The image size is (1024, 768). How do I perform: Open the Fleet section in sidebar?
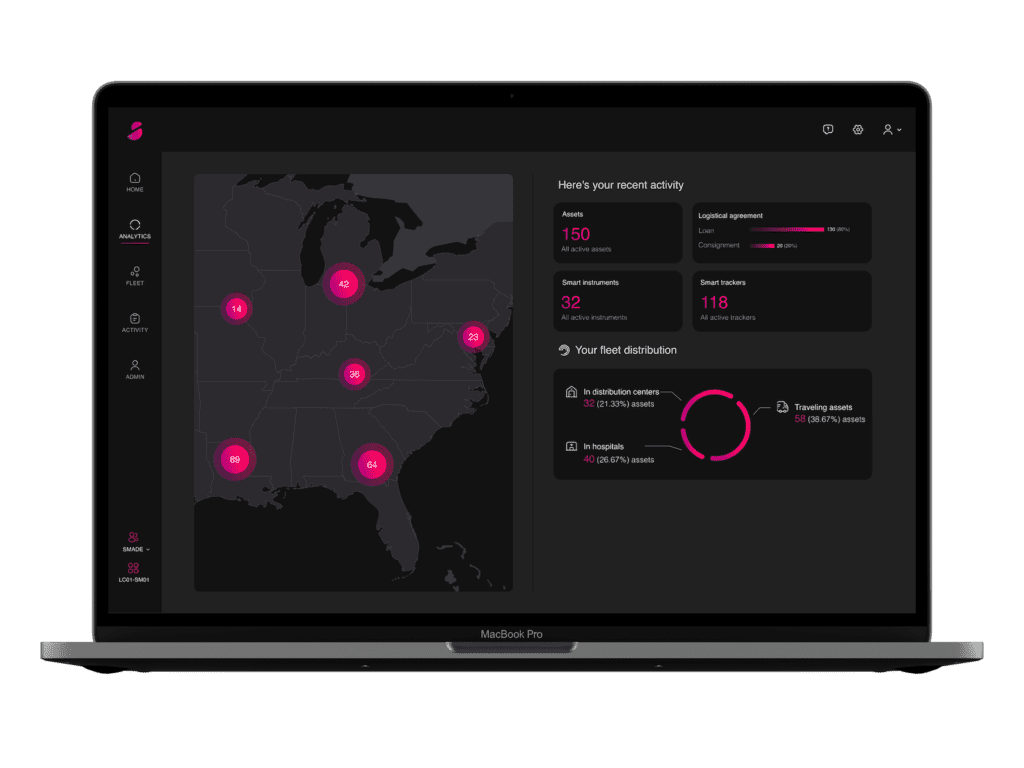[134, 276]
